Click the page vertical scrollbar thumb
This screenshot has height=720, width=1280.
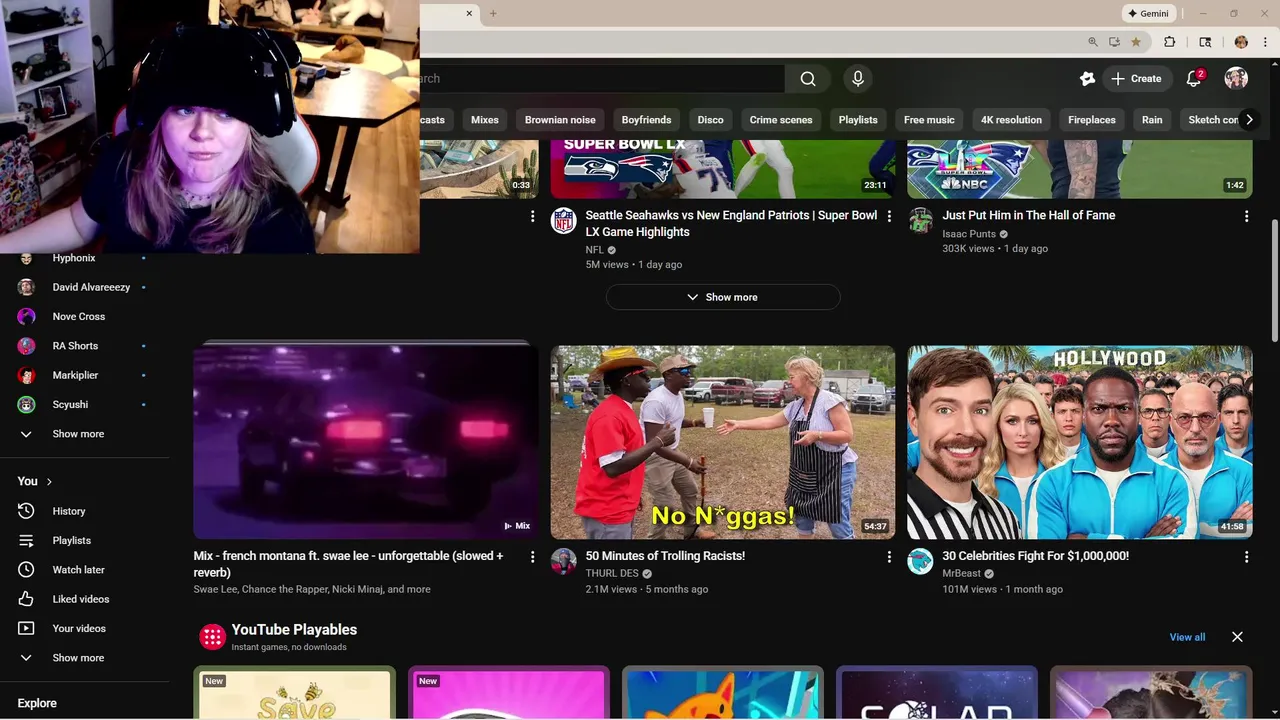1274,280
